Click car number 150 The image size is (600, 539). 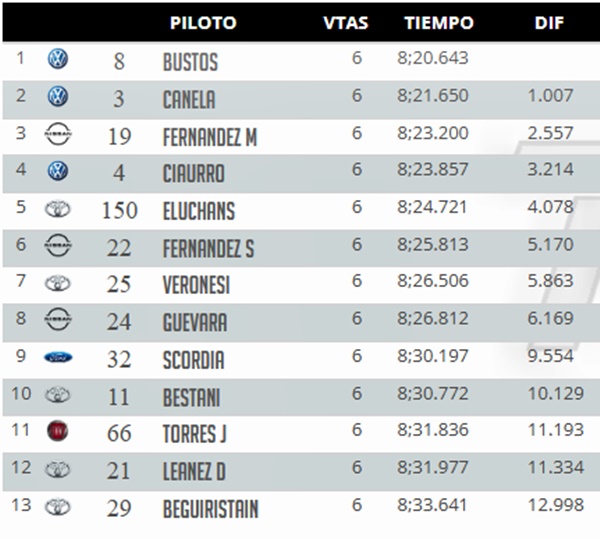120,210
